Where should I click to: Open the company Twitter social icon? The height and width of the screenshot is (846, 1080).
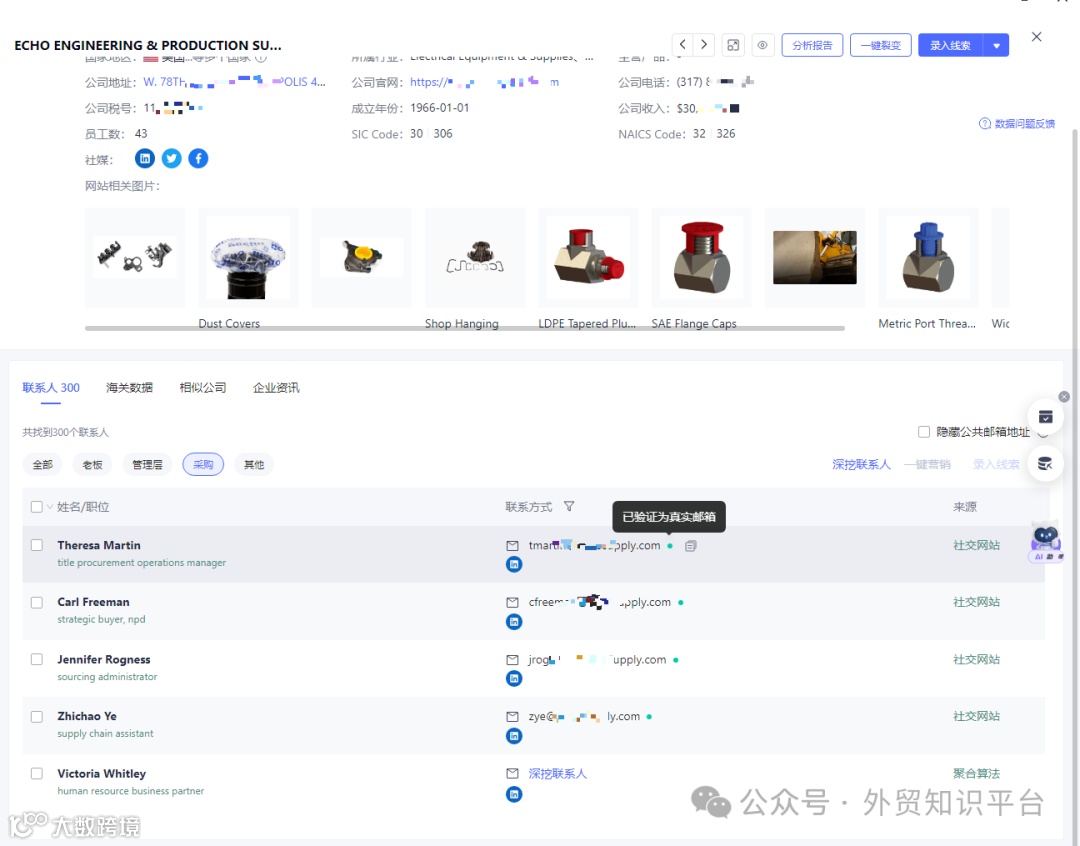[172, 158]
